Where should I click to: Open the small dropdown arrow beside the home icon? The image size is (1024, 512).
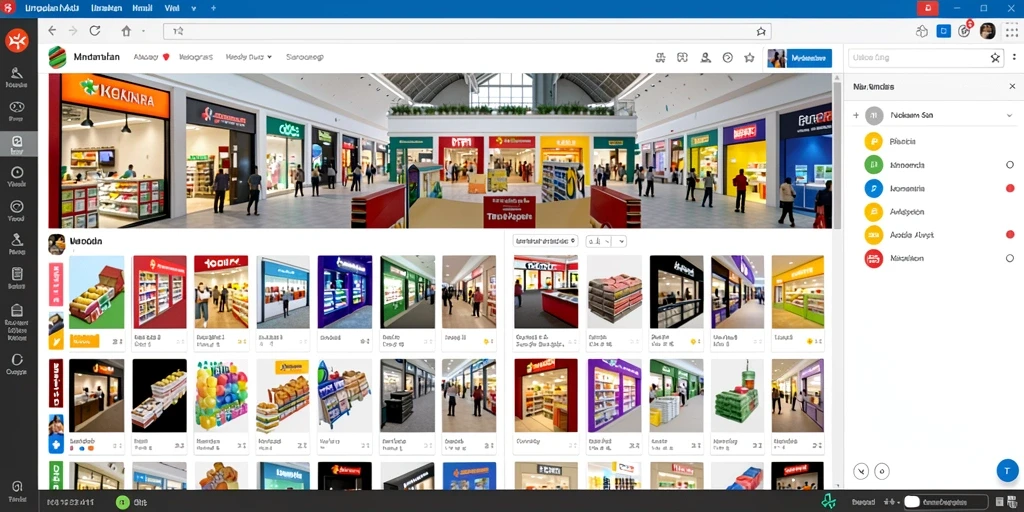(x=143, y=31)
